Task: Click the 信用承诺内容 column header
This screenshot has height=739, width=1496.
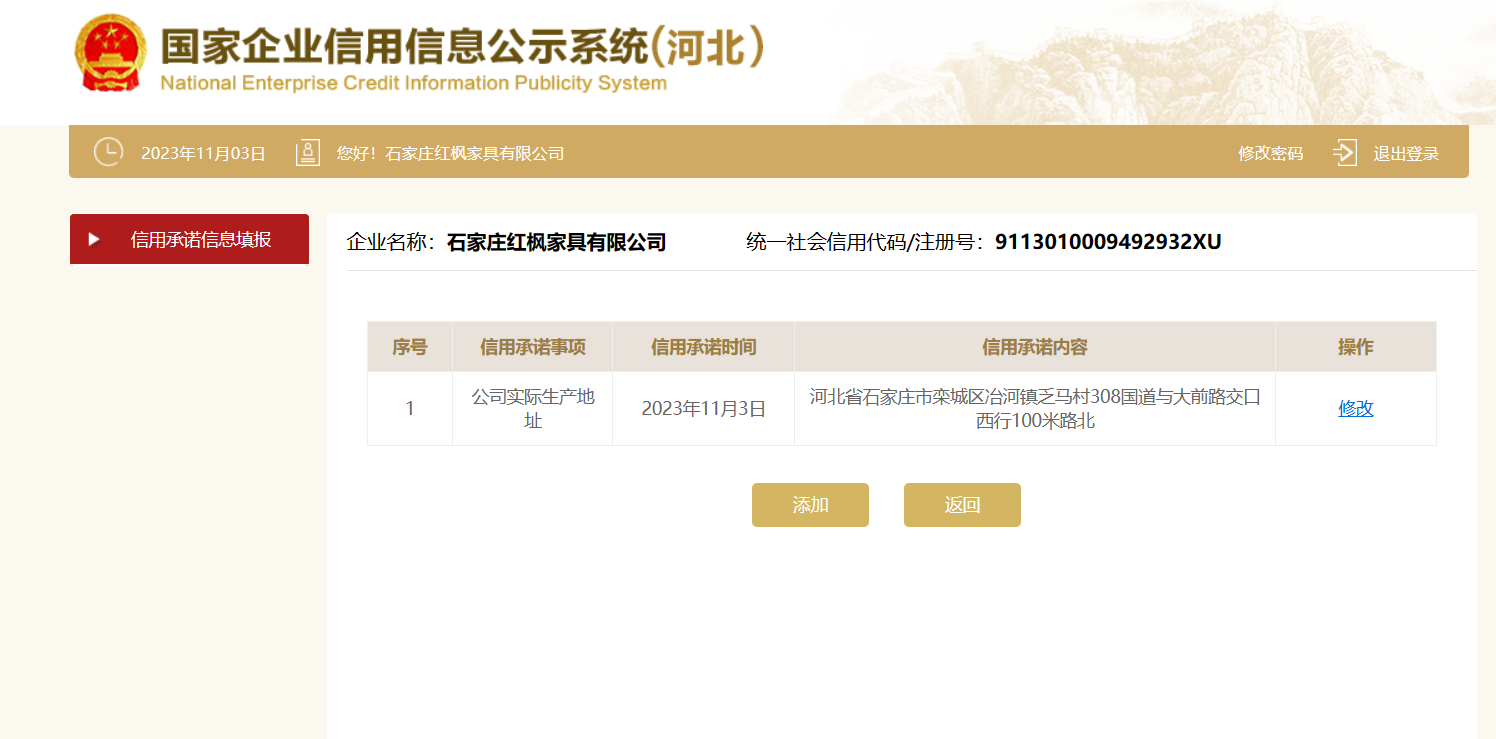Action: click(1035, 347)
